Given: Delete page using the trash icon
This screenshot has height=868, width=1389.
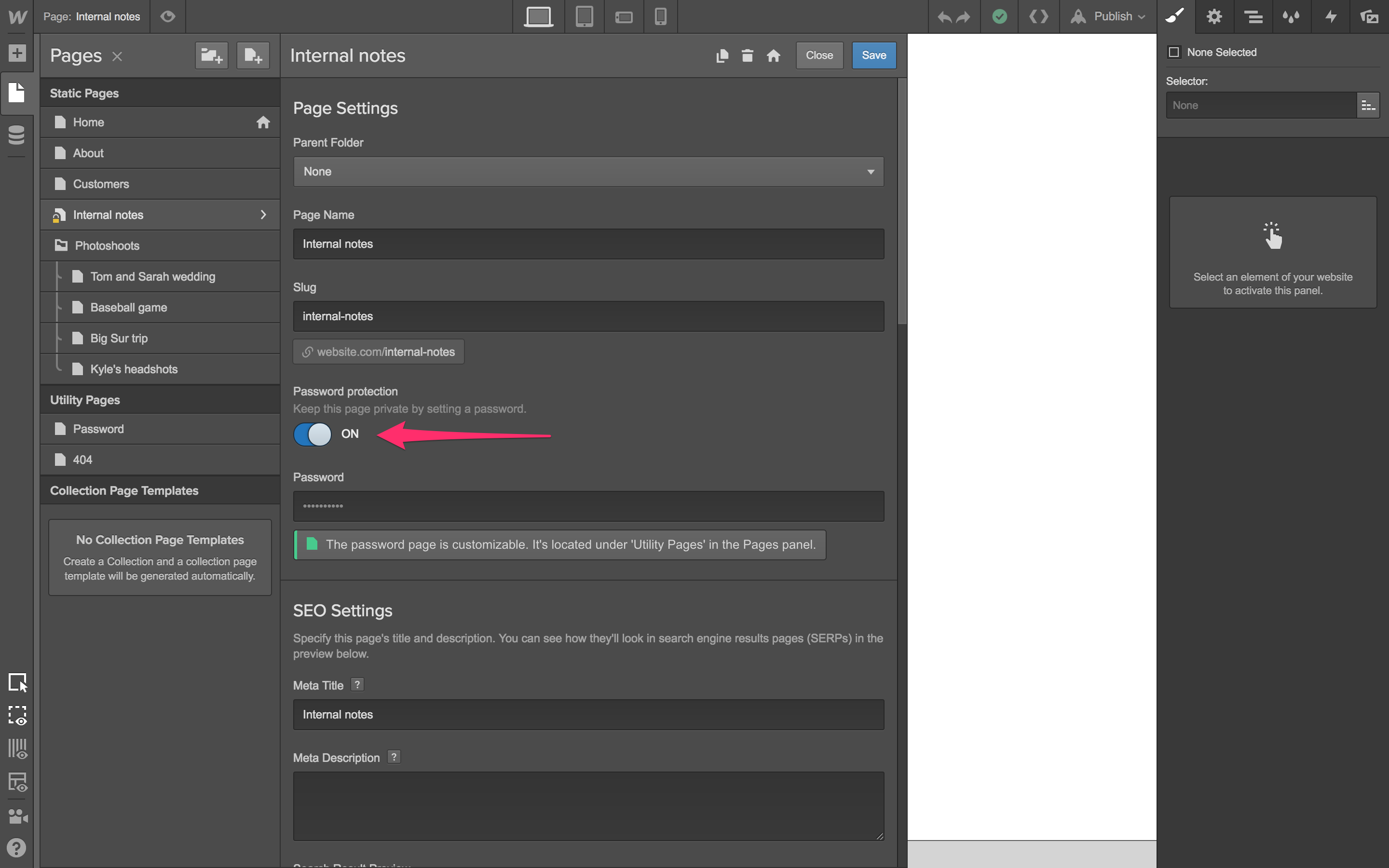Looking at the screenshot, I should 747,55.
